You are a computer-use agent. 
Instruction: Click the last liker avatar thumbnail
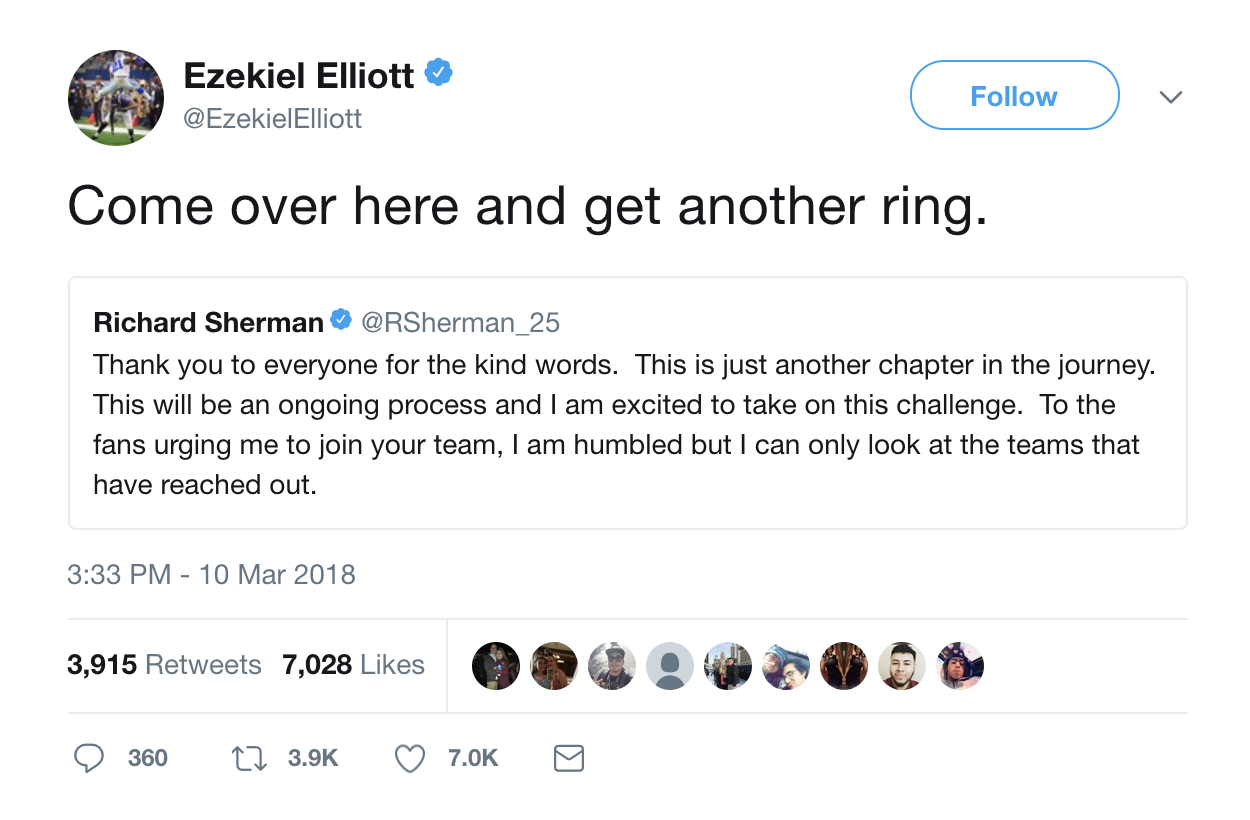coord(960,666)
